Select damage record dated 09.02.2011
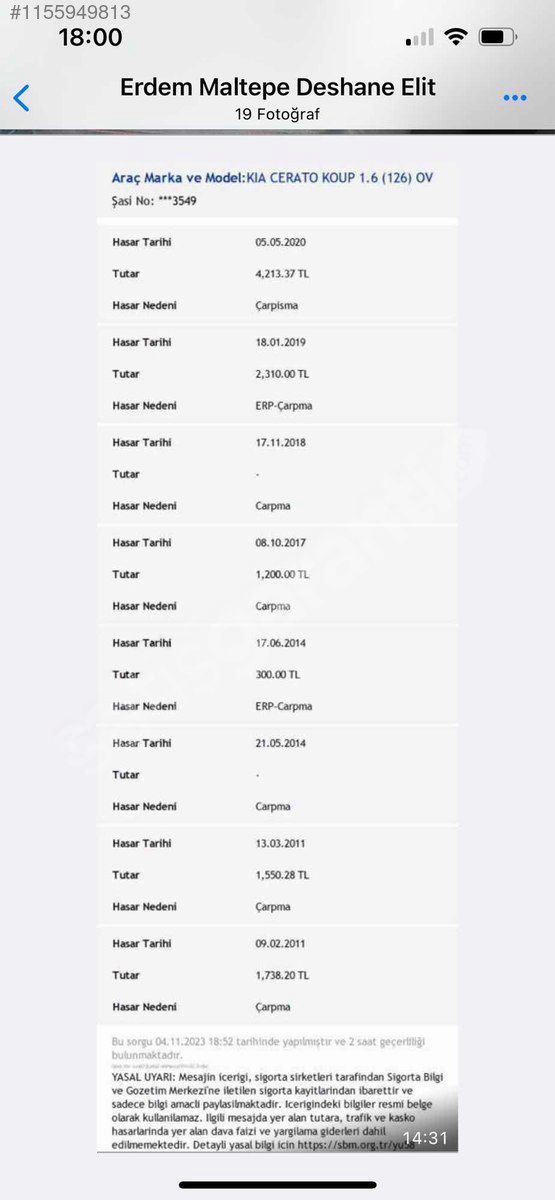Image resolution: width=555 pixels, height=1200 pixels. click(278, 975)
